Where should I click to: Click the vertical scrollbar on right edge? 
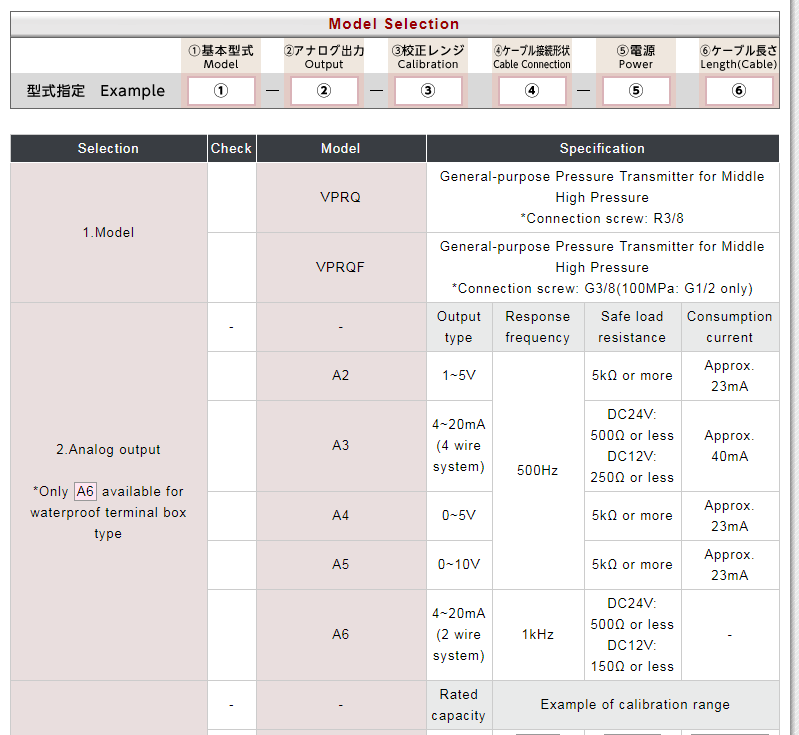point(794,368)
